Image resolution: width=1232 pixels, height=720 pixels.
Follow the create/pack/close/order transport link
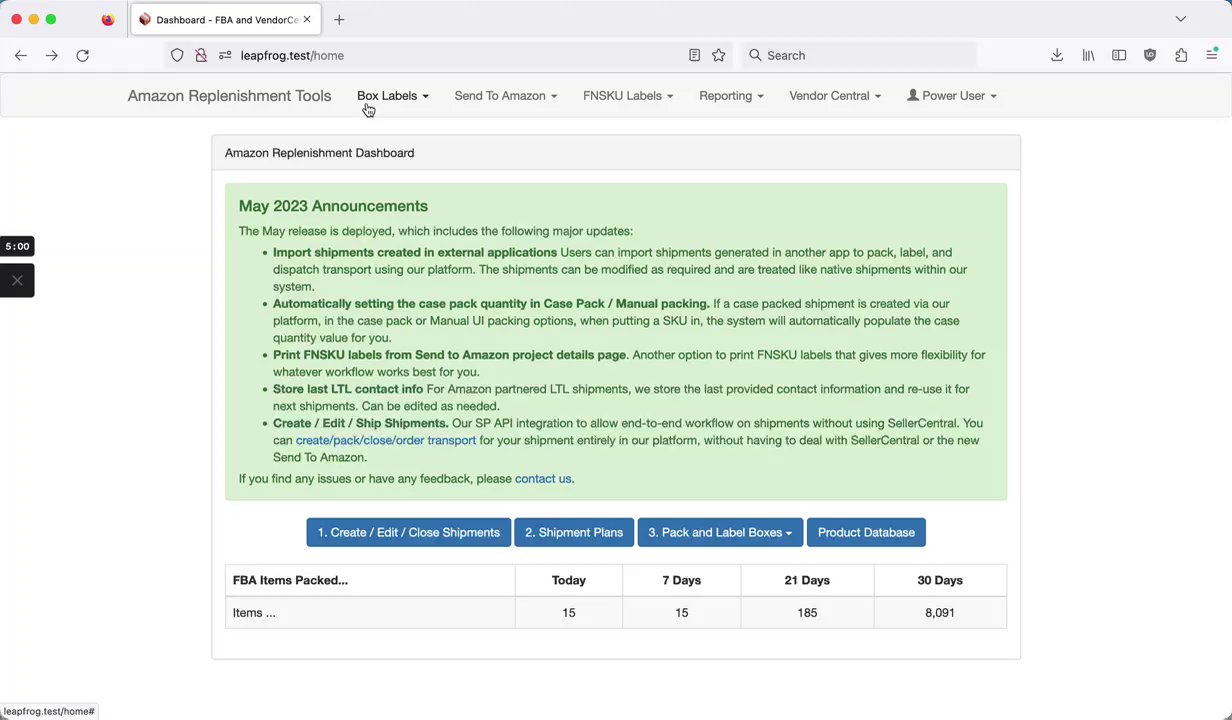coord(386,440)
